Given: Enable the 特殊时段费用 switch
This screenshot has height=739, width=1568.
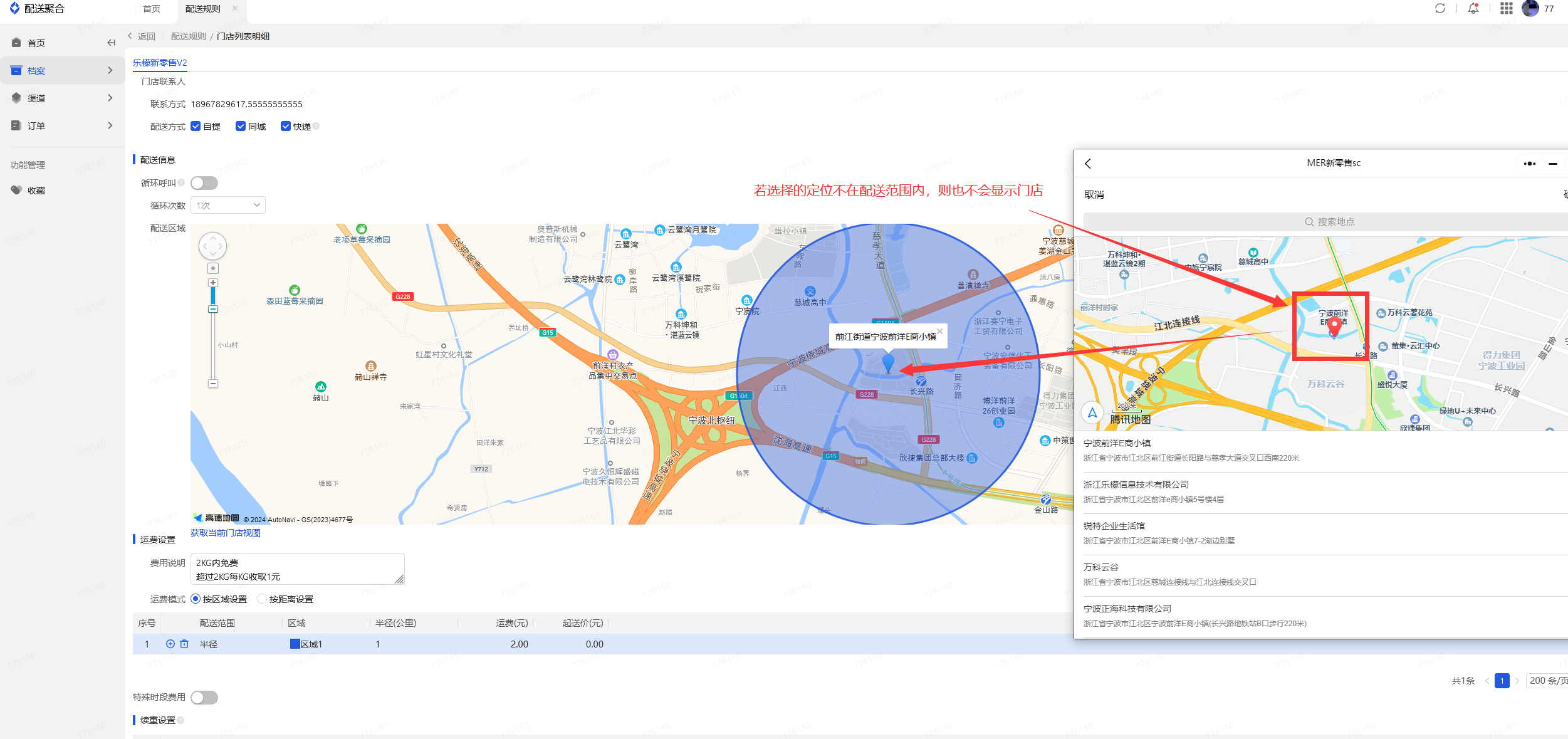Looking at the screenshot, I should coord(204,698).
